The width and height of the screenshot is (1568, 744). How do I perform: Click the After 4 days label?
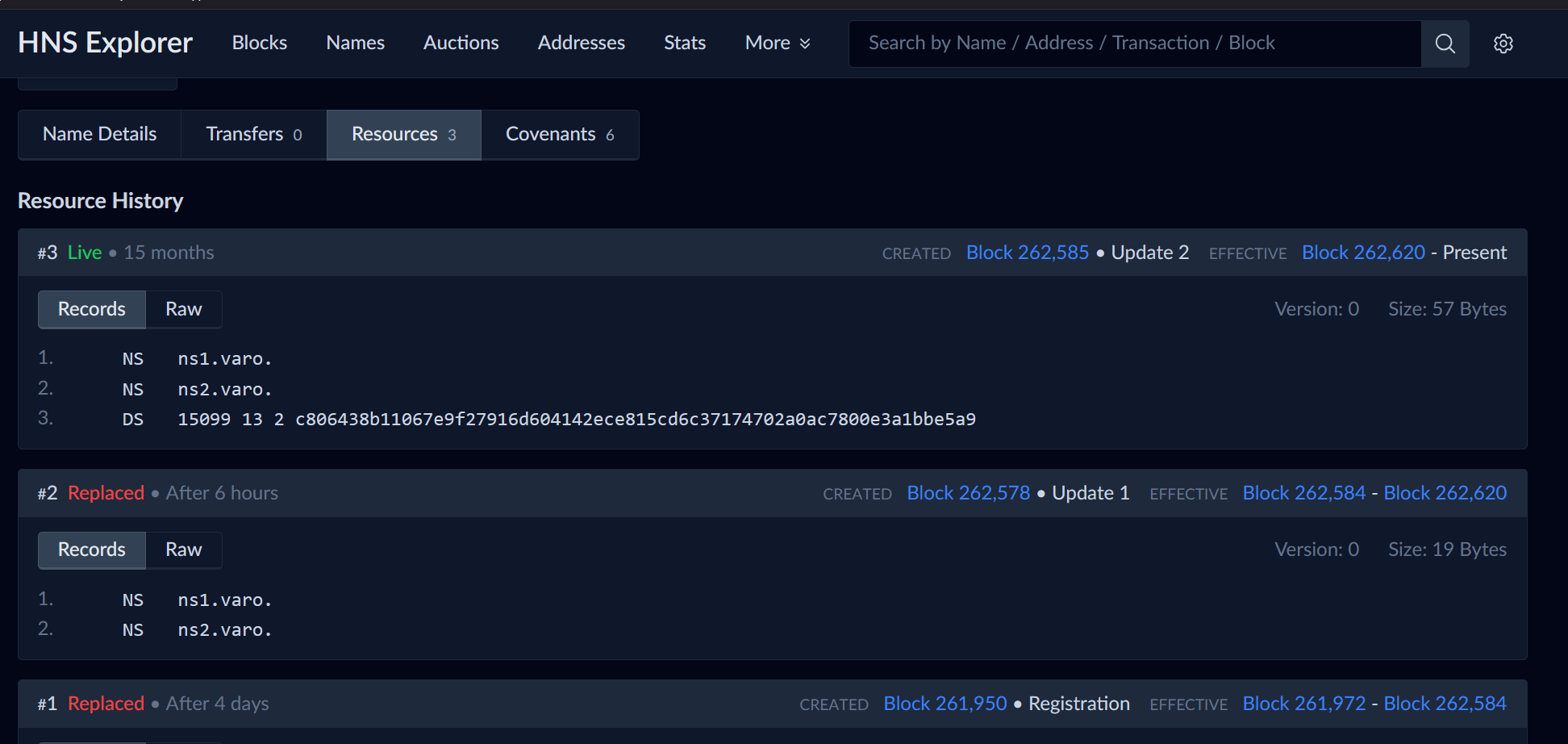tap(218, 704)
